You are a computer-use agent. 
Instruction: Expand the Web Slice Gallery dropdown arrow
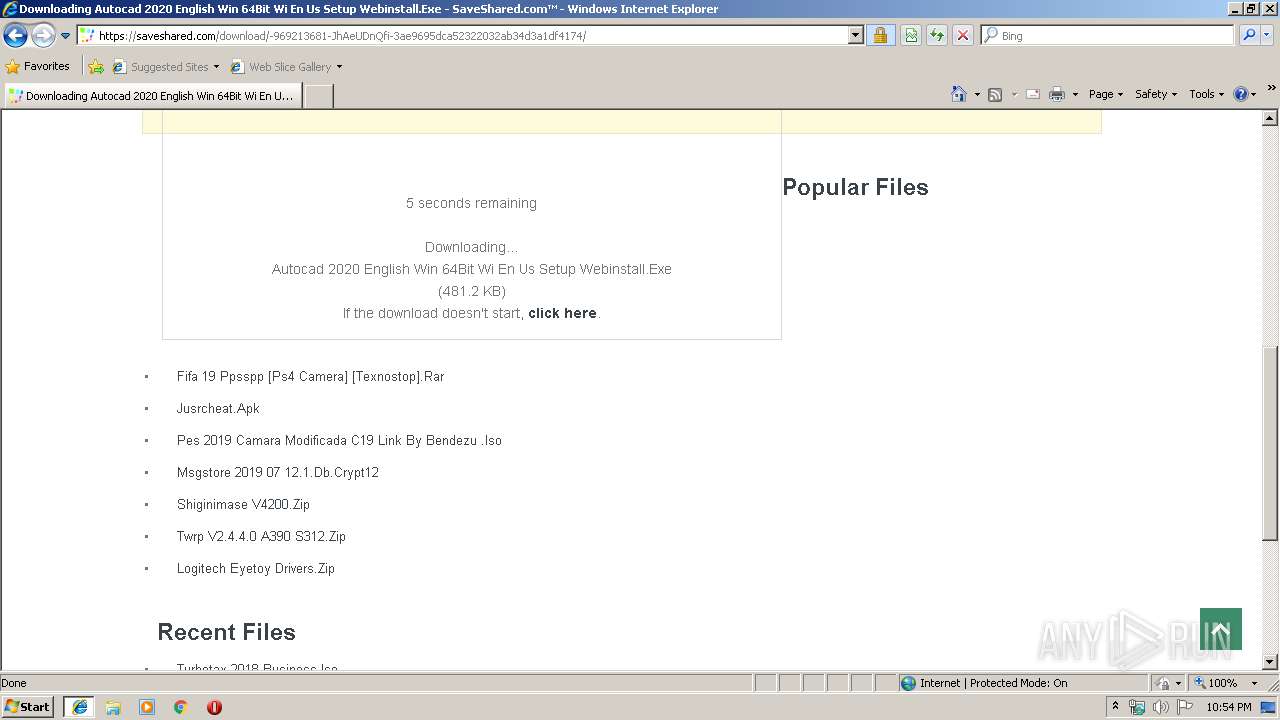click(x=339, y=67)
